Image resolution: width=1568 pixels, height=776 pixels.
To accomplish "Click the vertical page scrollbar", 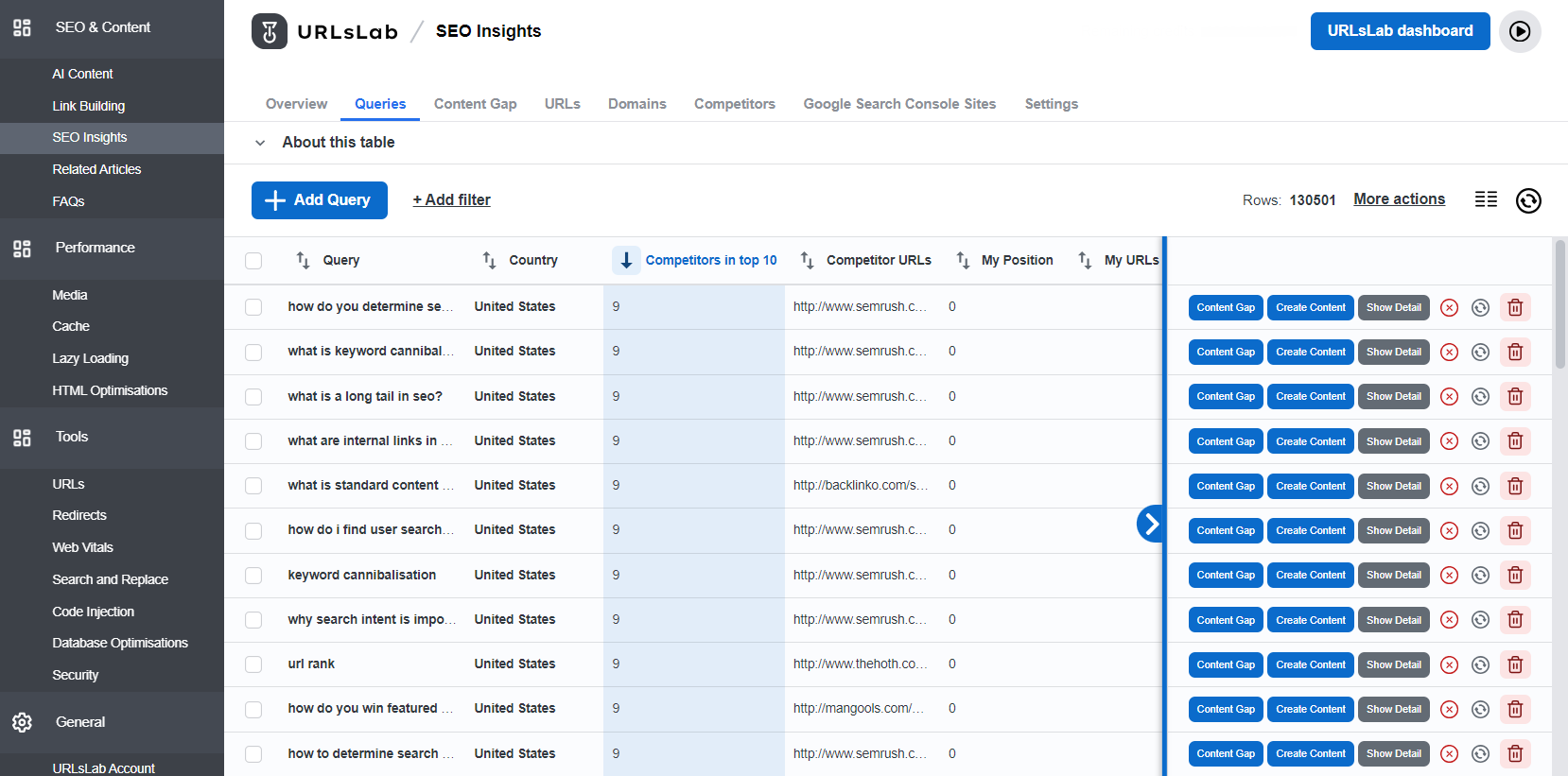I will [1560, 303].
